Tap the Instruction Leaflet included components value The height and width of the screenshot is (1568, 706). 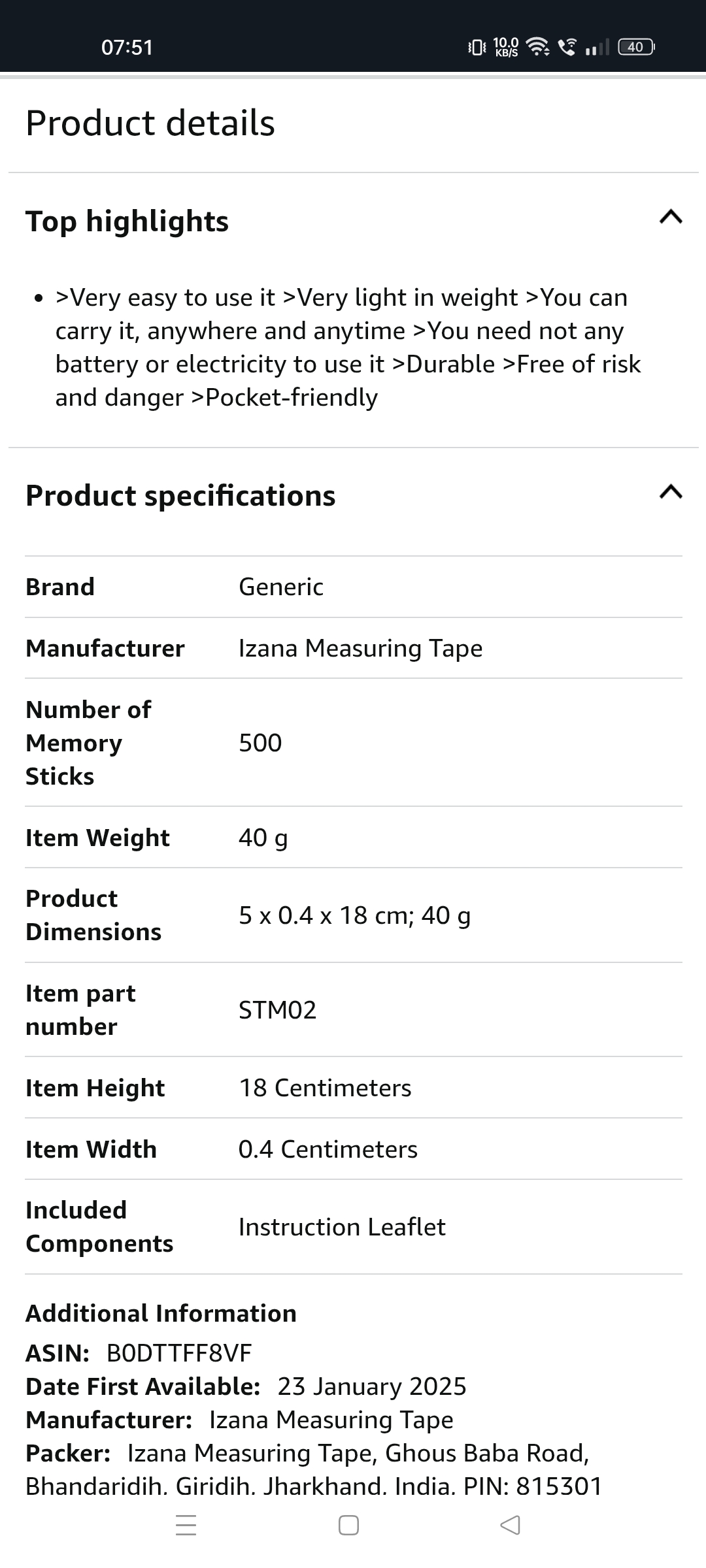(342, 1227)
